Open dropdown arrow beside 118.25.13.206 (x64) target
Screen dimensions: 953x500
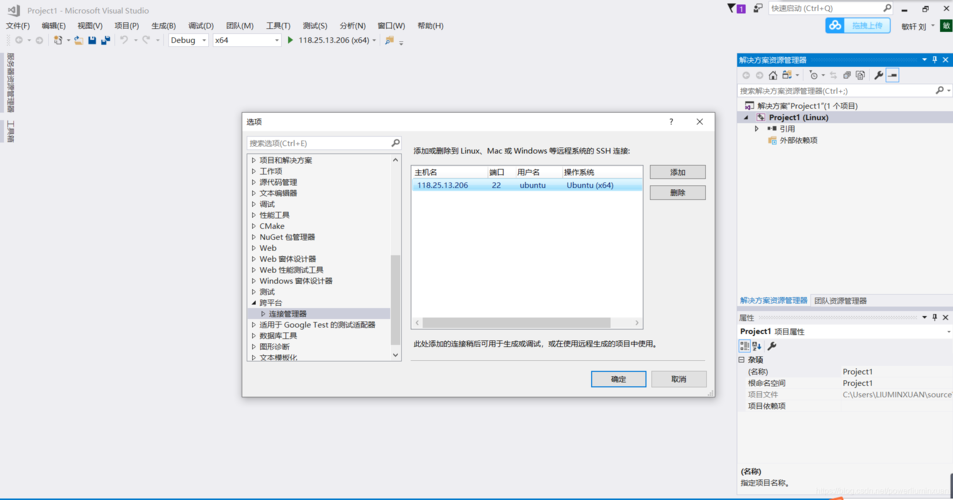[x=374, y=40]
